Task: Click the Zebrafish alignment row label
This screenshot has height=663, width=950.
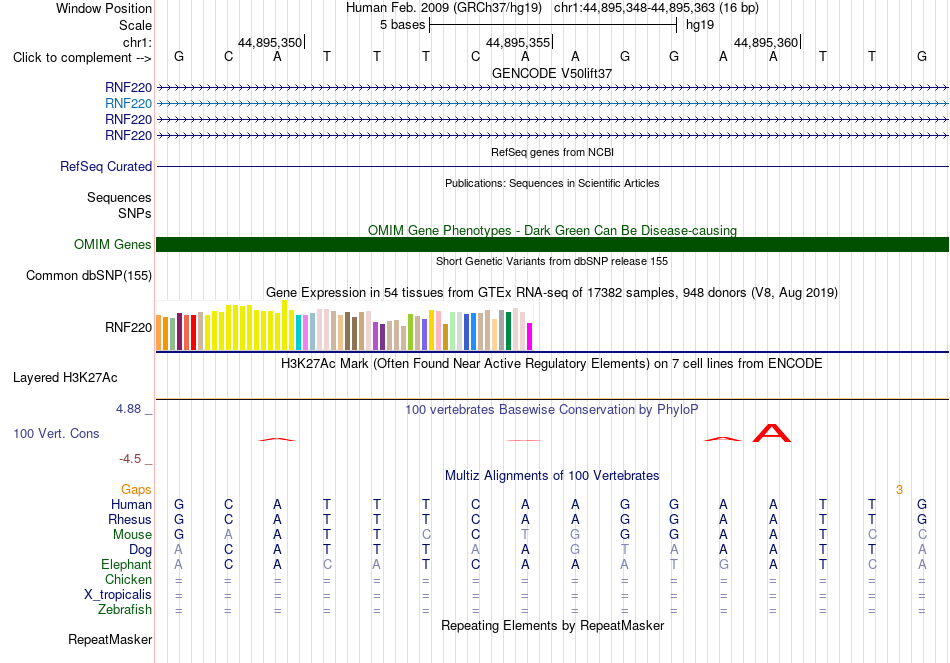Action: [125, 610]
